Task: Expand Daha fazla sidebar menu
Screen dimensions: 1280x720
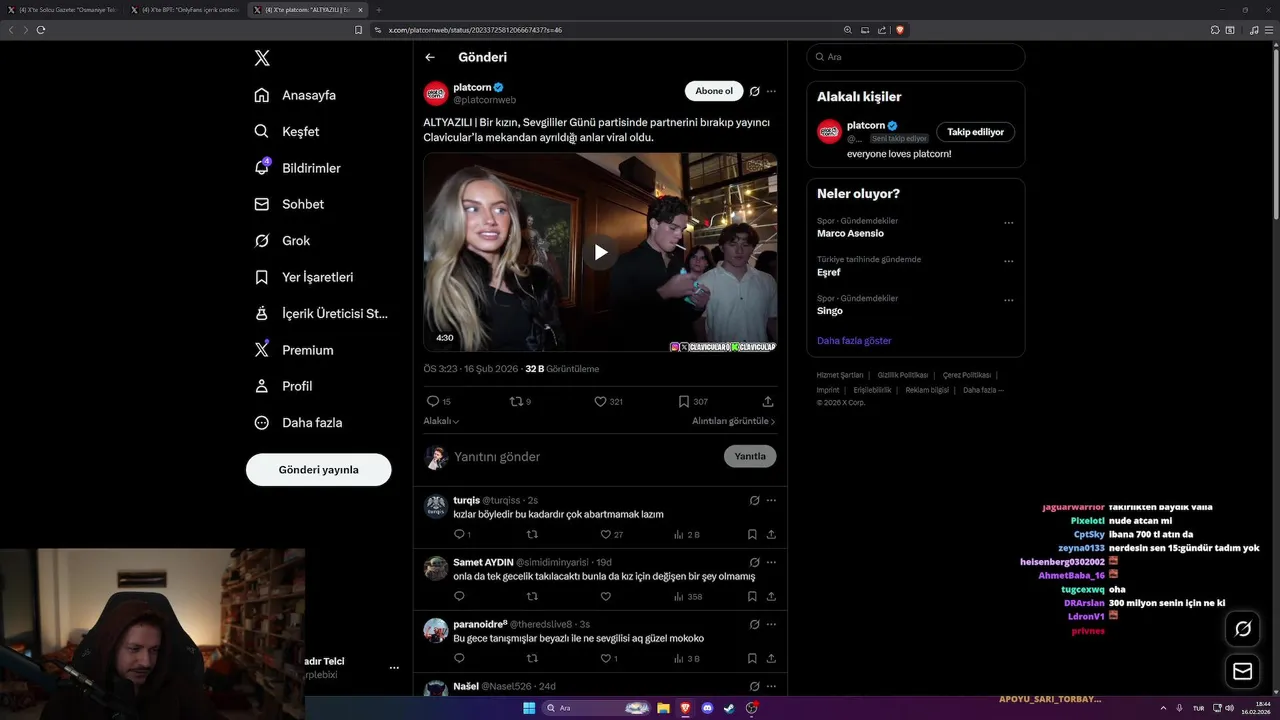Action: (x=298, y=422)
